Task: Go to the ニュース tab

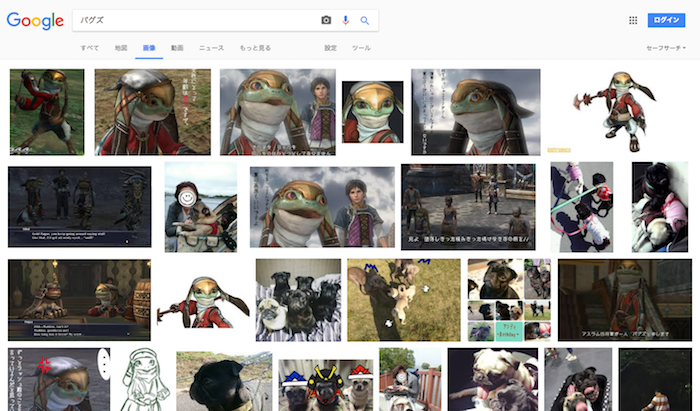Action: point(211,48)
